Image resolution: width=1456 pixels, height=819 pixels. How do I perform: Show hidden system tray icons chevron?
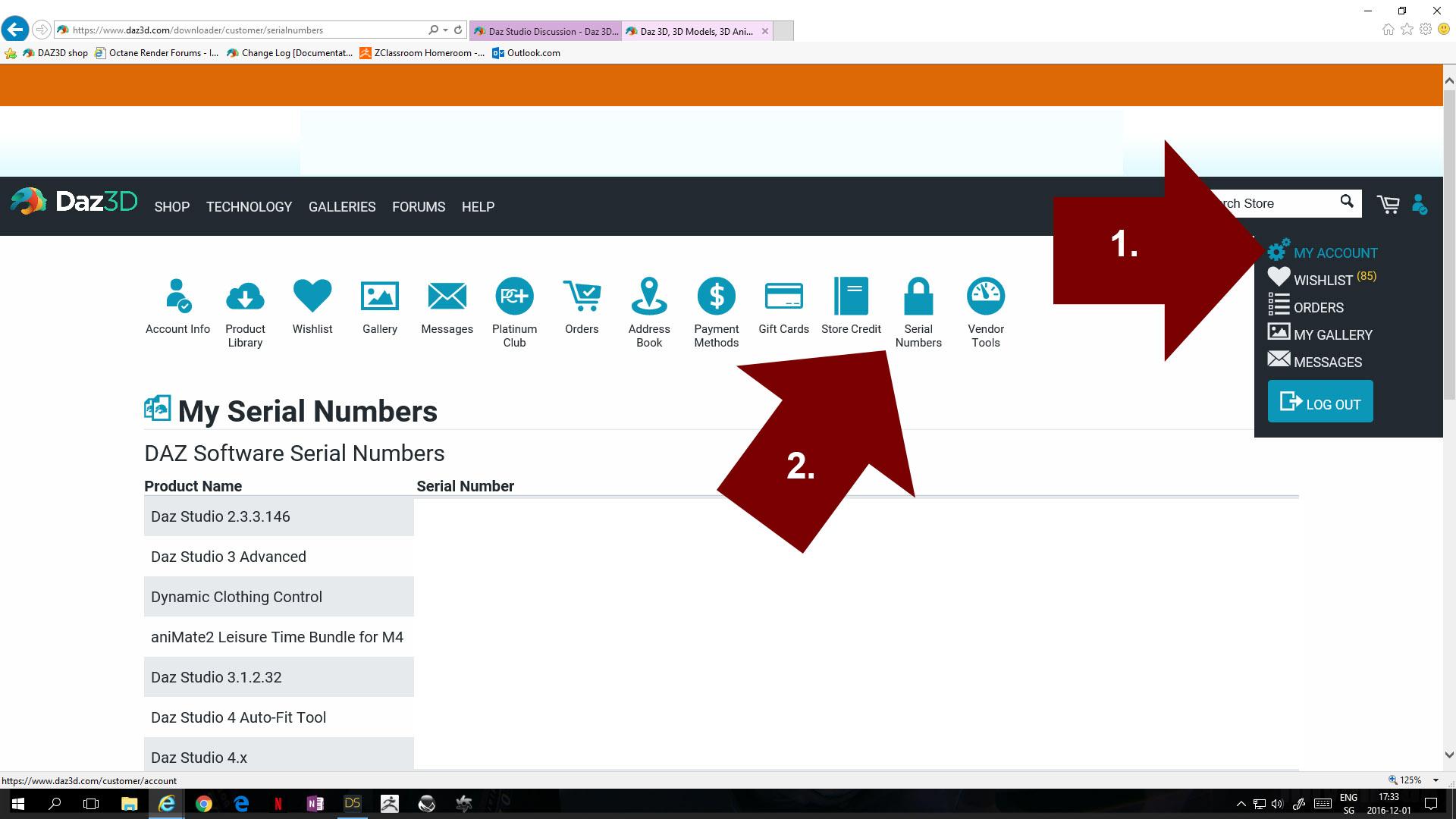[x=1241, y=804]
